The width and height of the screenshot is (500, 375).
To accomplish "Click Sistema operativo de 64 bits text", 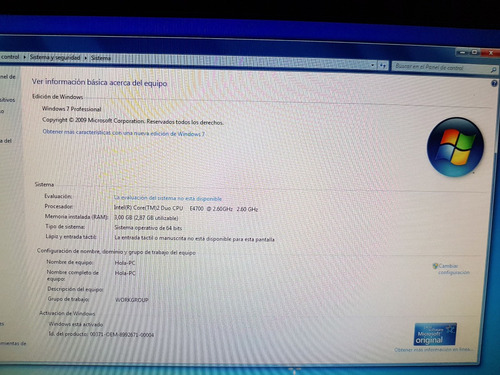I will pyautogui.click(x=148, y=228).
